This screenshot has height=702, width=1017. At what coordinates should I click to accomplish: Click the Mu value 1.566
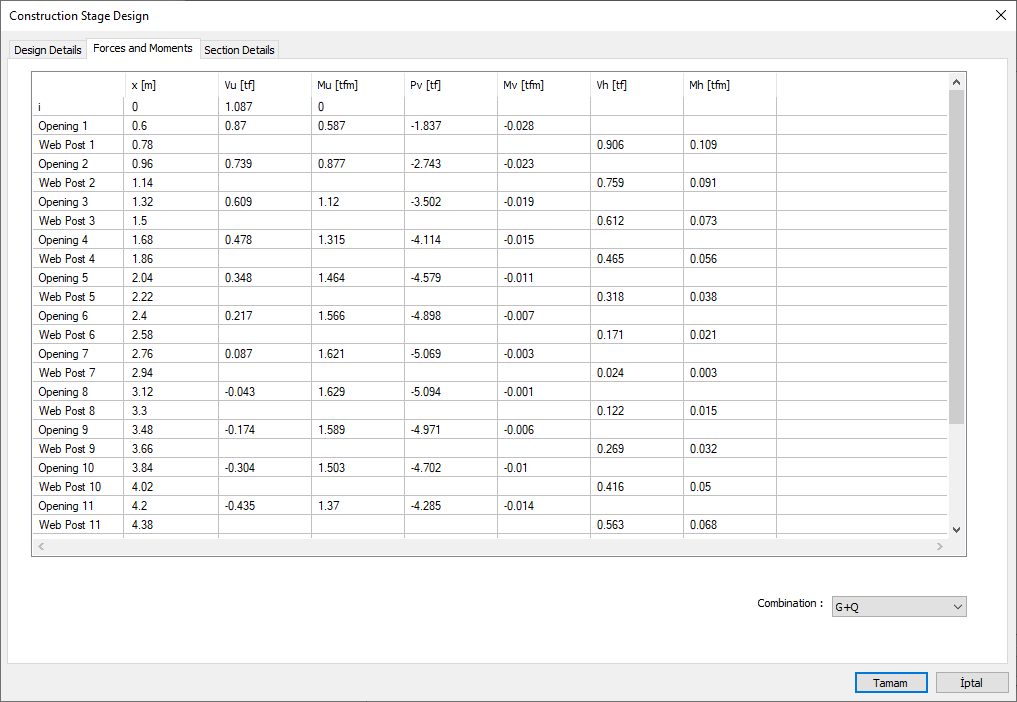[331, 316]
